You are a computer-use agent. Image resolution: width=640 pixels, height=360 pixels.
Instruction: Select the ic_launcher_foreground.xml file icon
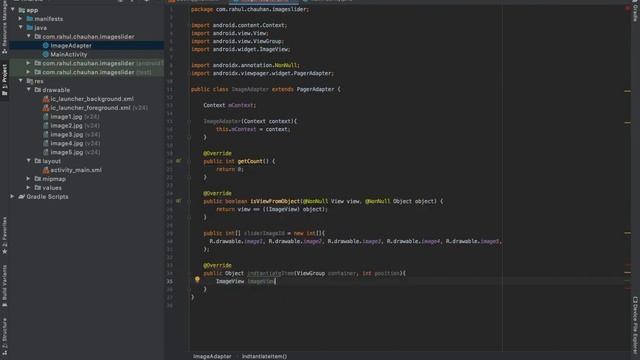pos(46,108)
